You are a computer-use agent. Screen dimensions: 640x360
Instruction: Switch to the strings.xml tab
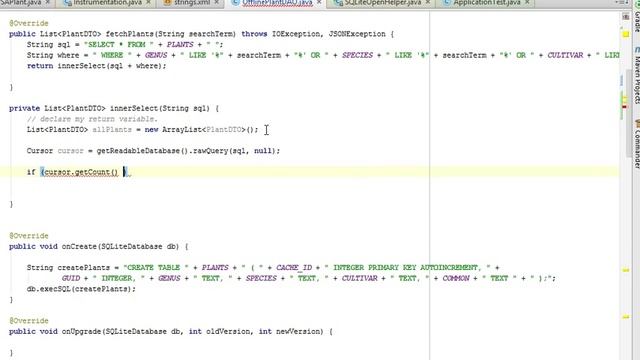pyautogui.click(x=192, y=3)
